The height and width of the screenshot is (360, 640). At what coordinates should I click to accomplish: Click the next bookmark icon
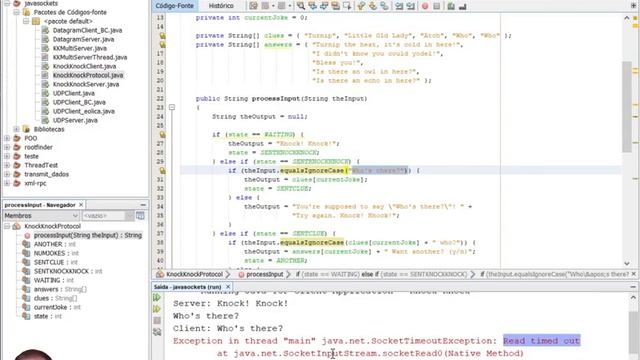coord(373,6)
